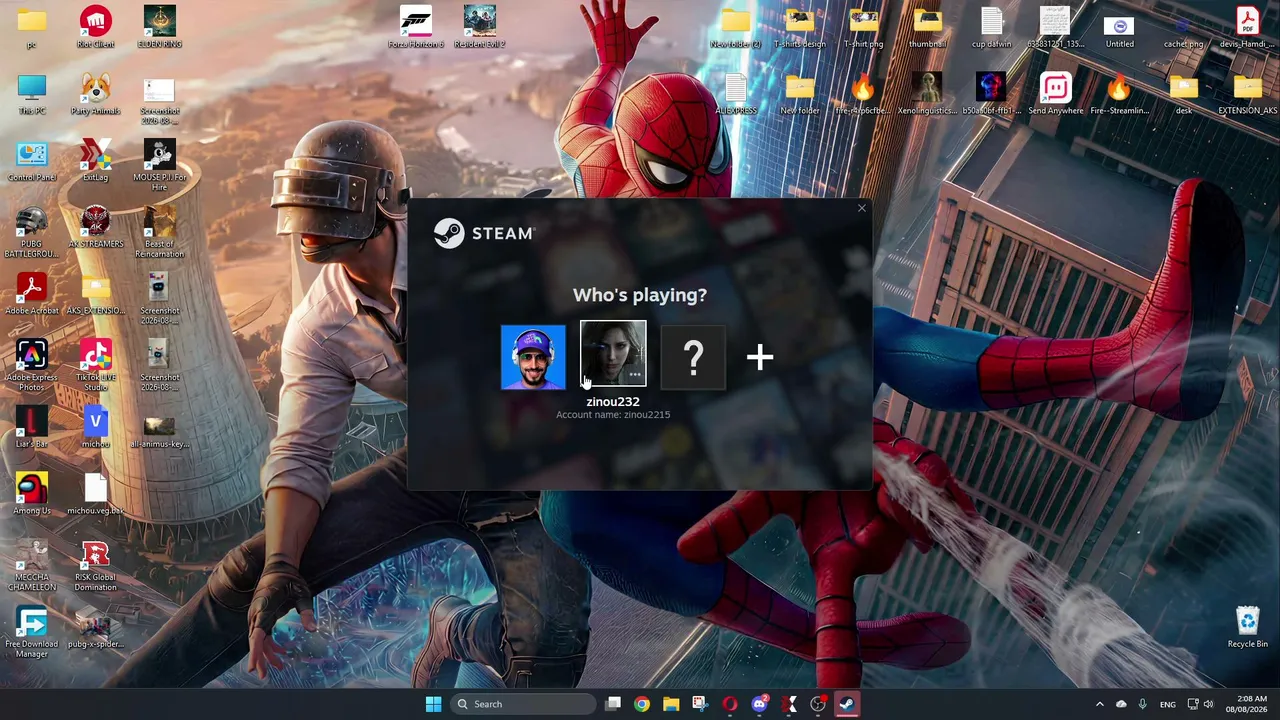
Task: Select the unknown question mark Steam account
Action: (693, 357)
